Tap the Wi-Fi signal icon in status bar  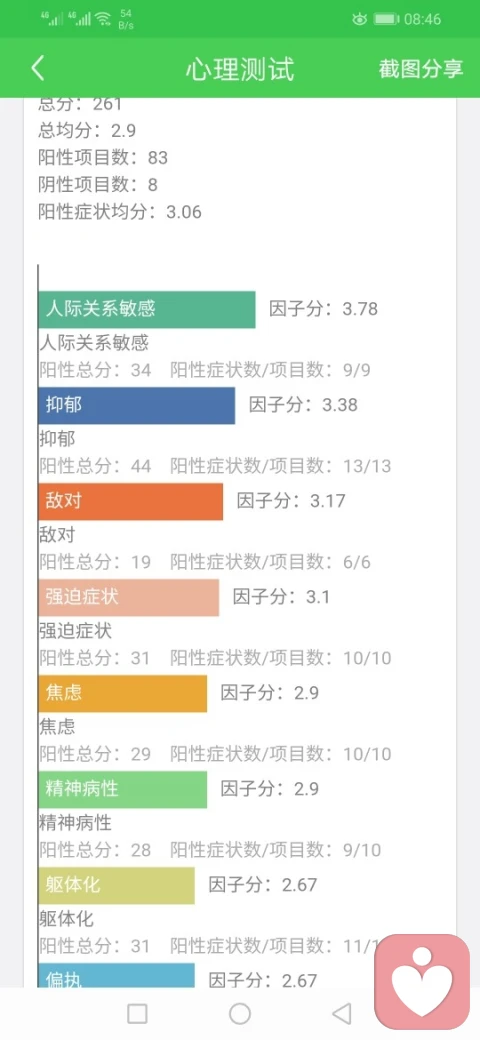click(103, 19)
